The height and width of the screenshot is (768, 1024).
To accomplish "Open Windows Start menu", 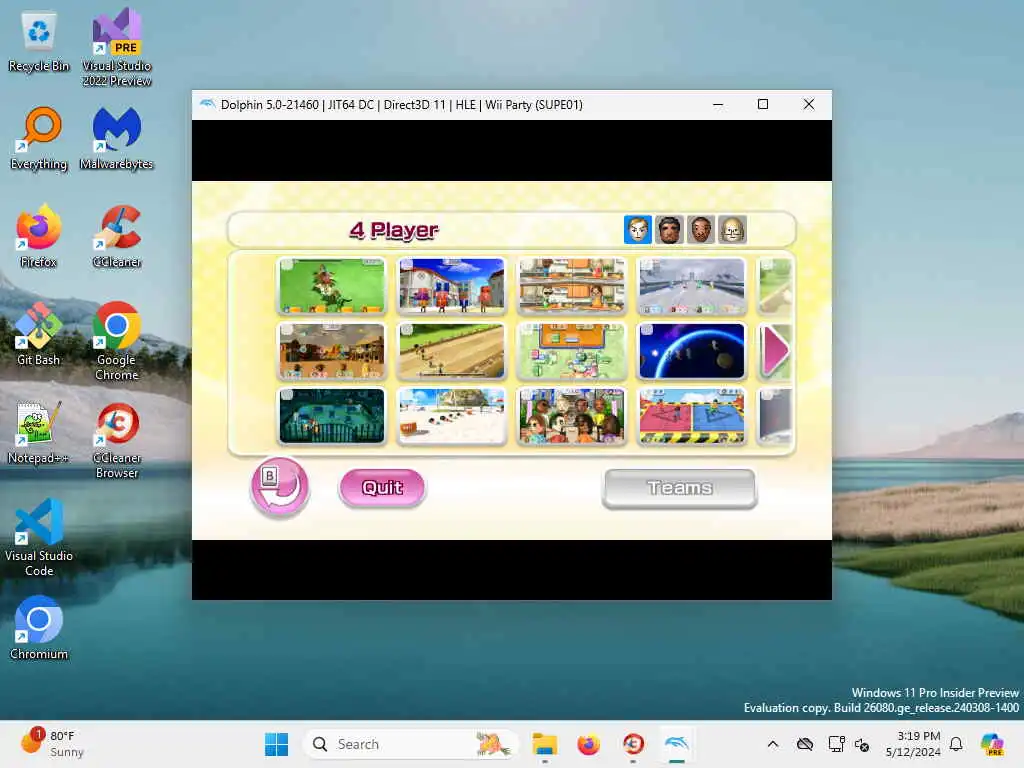I will [x=276, y=744].
